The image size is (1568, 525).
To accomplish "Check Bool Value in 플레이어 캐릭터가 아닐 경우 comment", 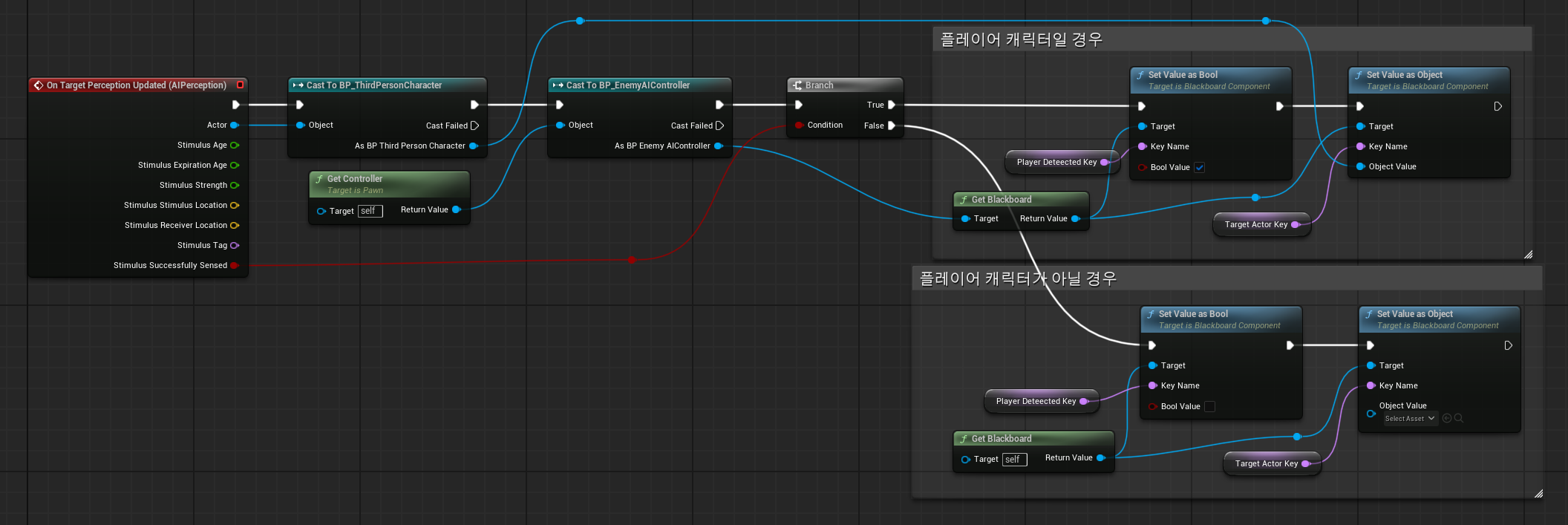I will point(1210,407).
